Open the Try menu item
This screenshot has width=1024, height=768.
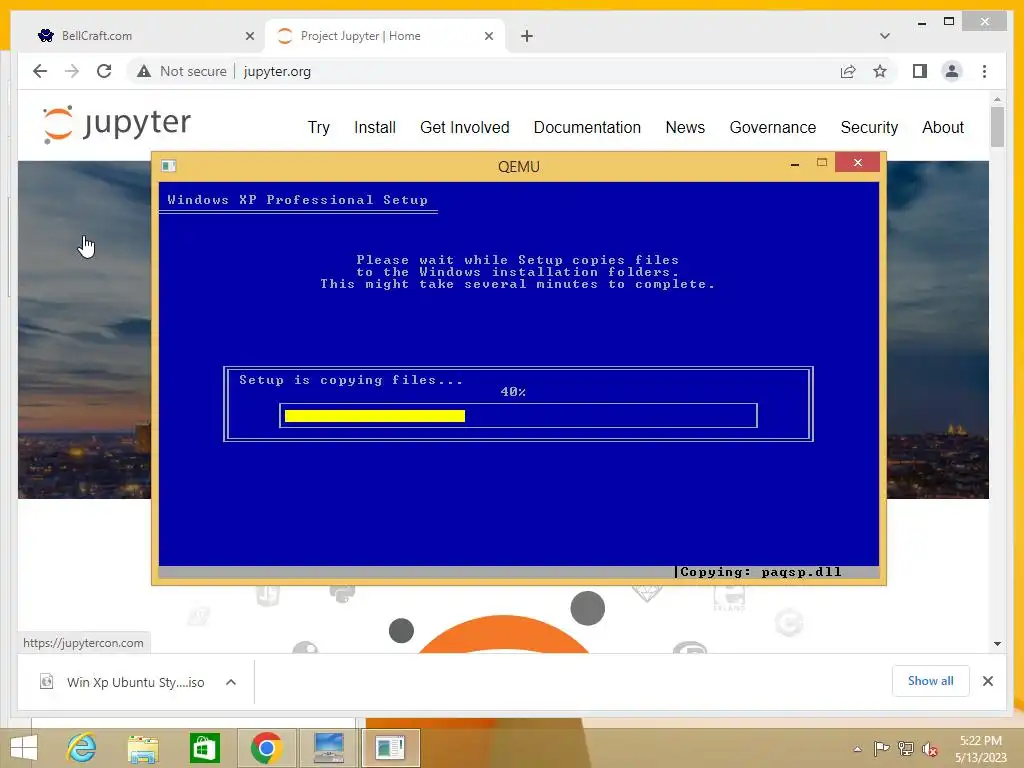[x=319, y=127]
